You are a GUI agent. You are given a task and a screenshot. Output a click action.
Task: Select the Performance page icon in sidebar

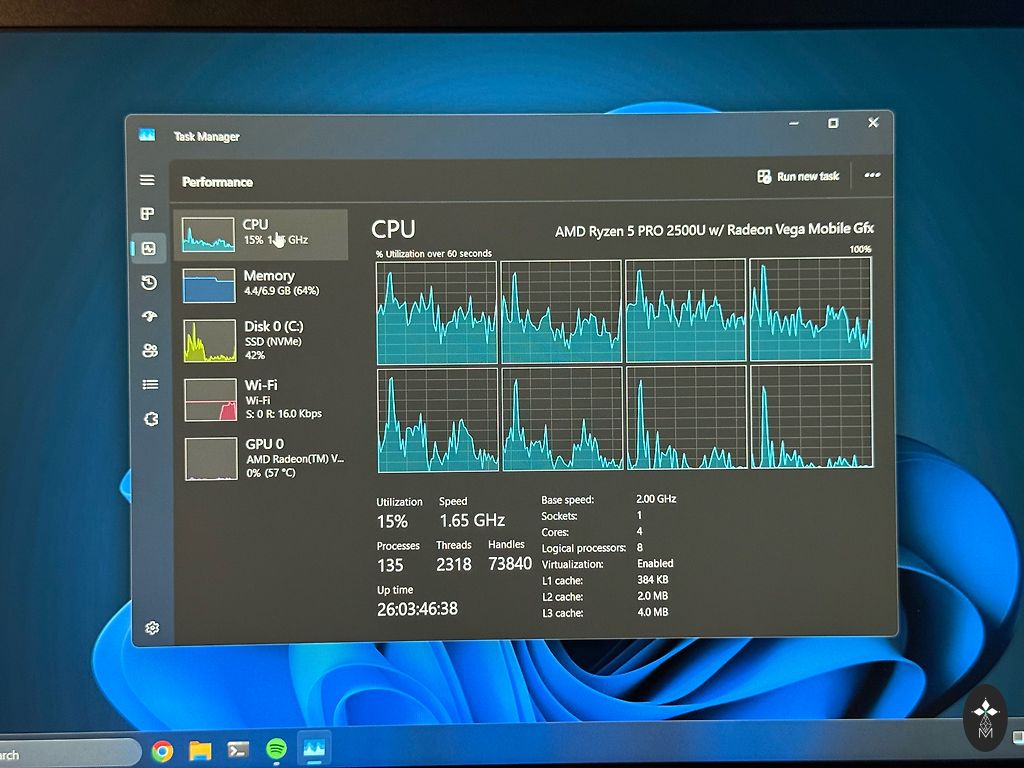click(x=148, y=249)
